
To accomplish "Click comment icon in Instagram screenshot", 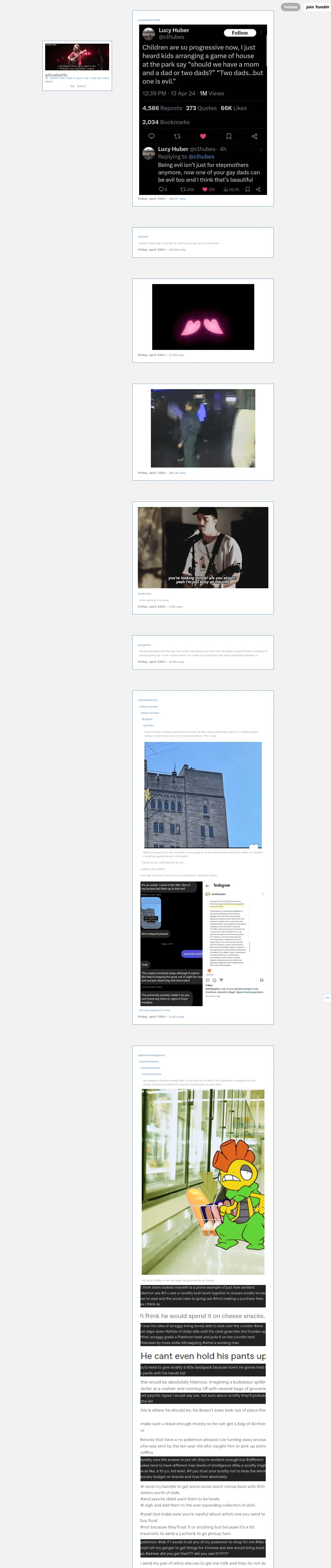I will pyautogui.click(x=214, y=980).
